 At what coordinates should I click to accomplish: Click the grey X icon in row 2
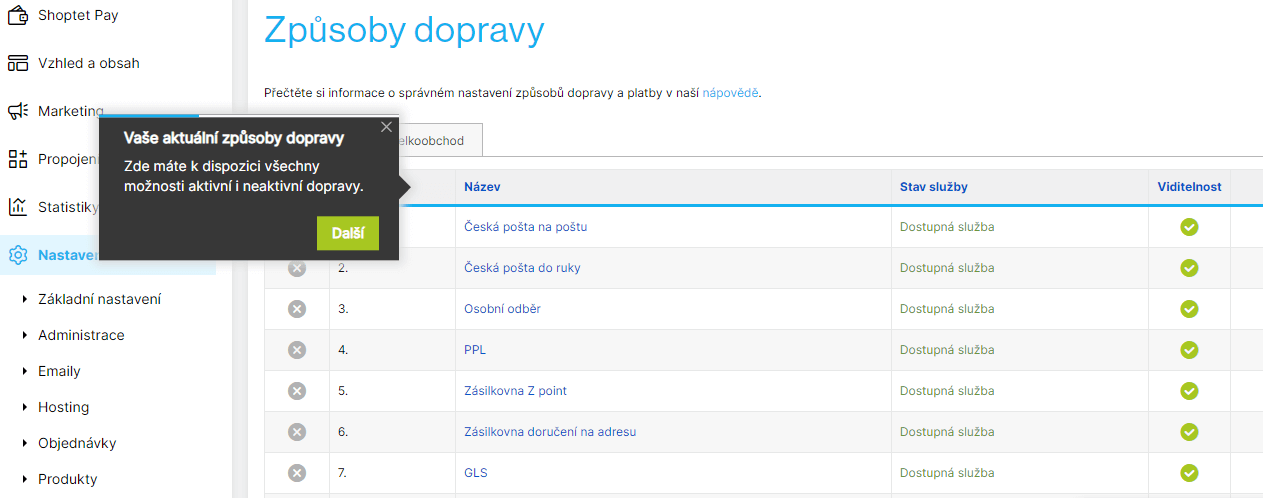297,268
